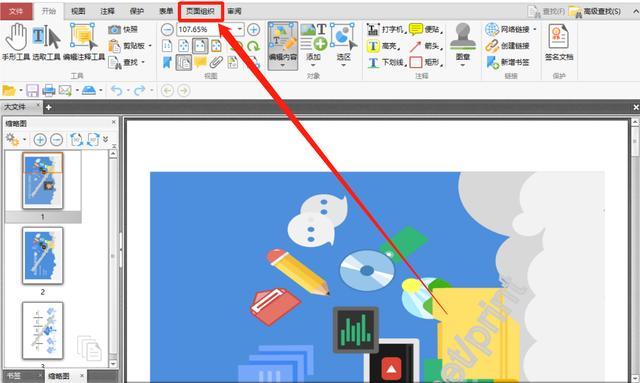Click the print icon in quick toolbar
Viewport: 640px width, 383px height.
49,90
